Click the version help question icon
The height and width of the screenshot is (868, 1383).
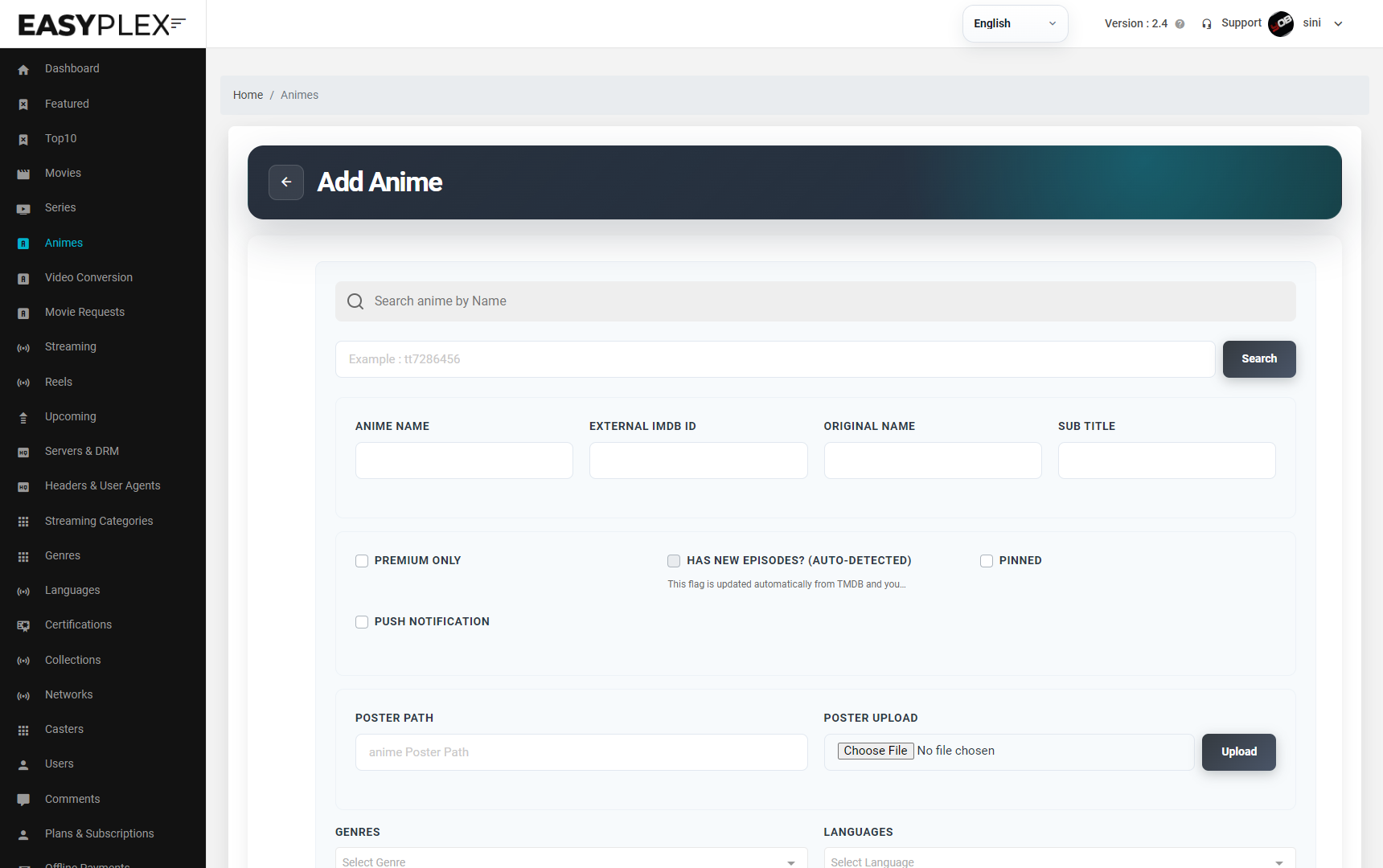click(1180, 24)
